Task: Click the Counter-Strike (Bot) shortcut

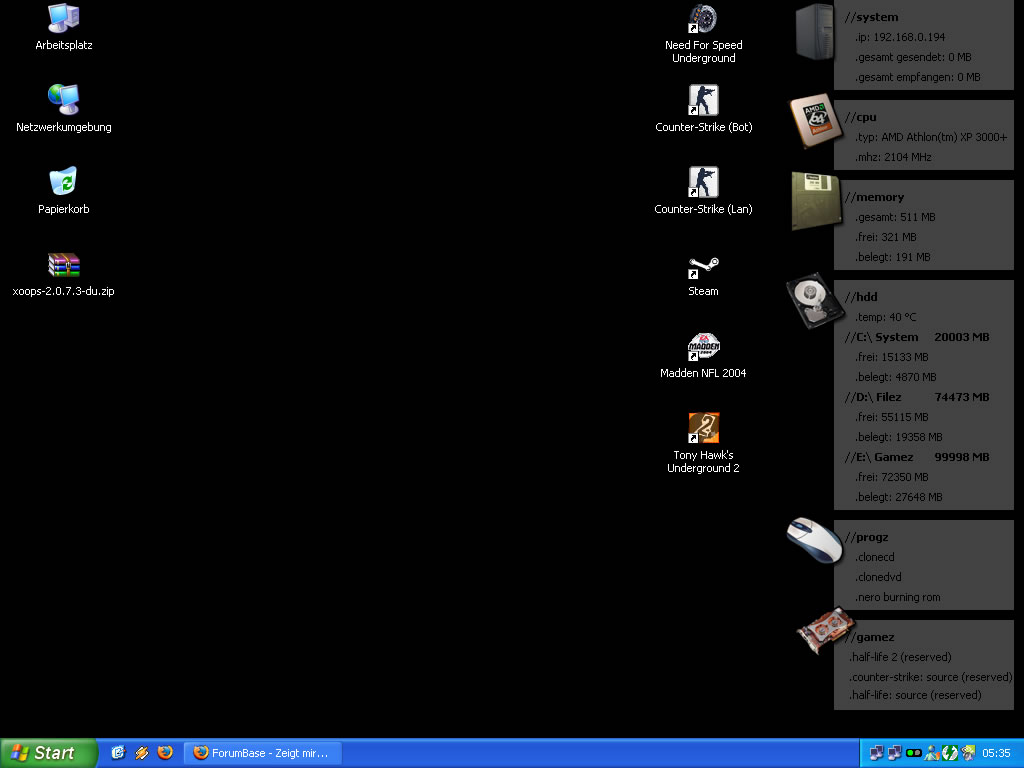Action: click(703, 109)
